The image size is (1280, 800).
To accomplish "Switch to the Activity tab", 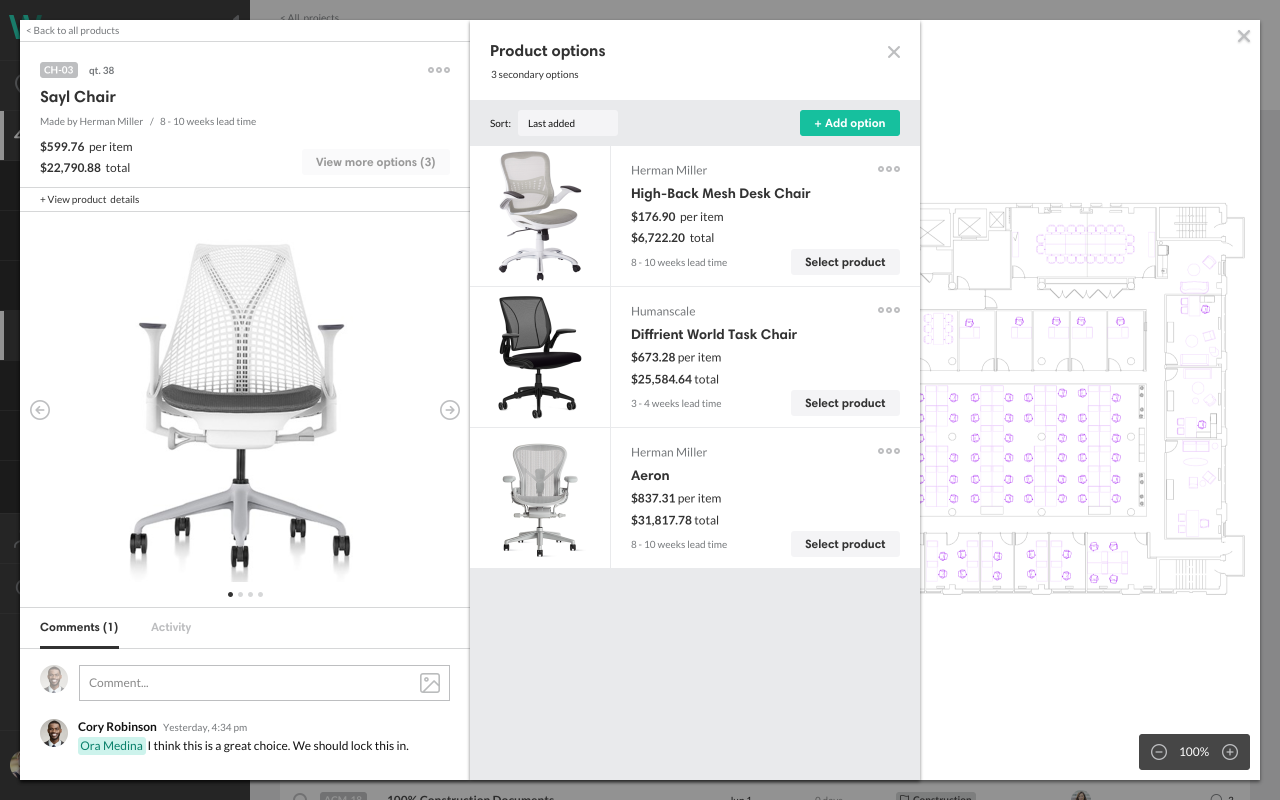I will coord(171,627).
